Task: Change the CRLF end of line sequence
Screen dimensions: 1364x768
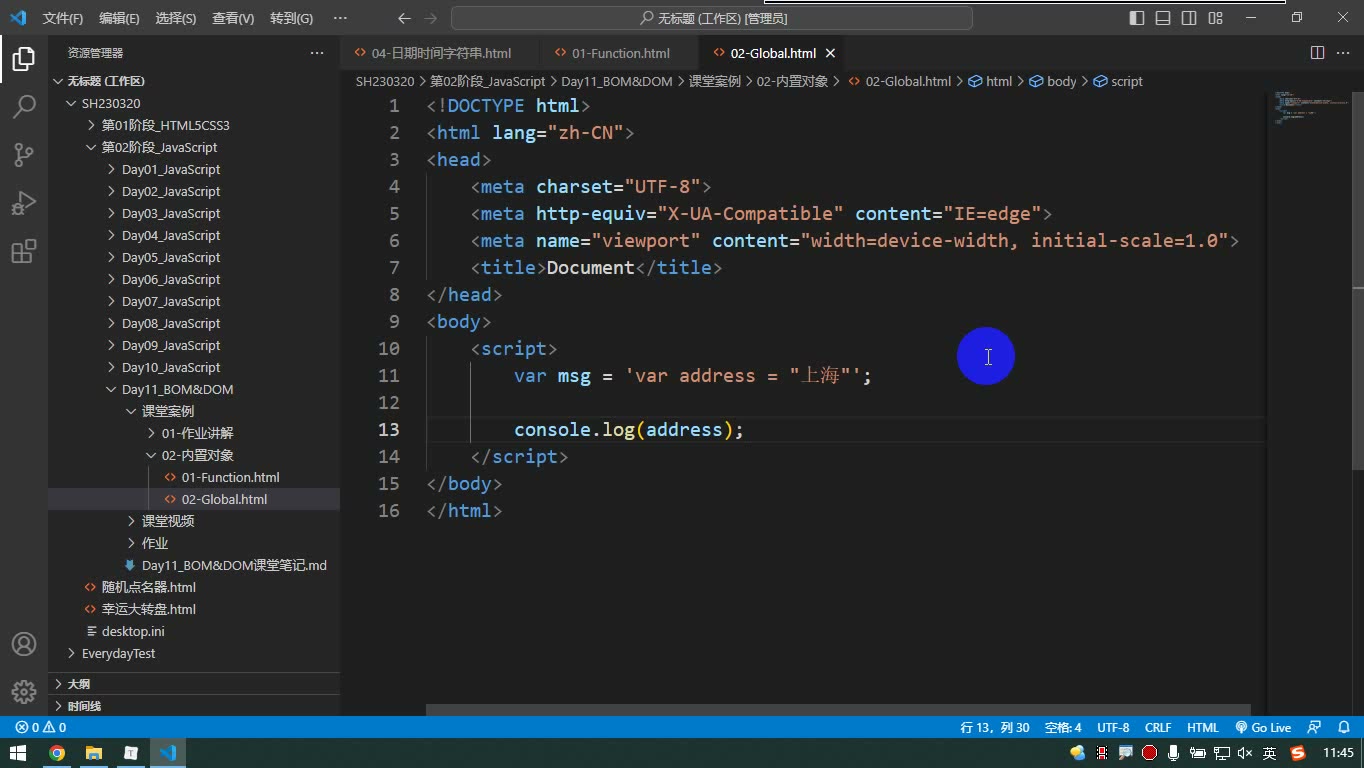Action: tap(1158, 728)
